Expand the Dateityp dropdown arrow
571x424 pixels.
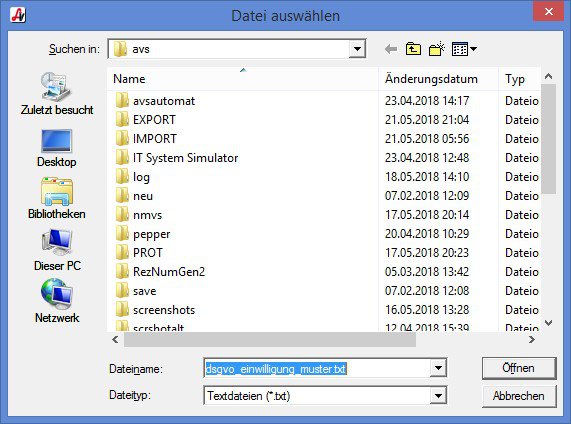pyautogui.click(x=438, y=396)
